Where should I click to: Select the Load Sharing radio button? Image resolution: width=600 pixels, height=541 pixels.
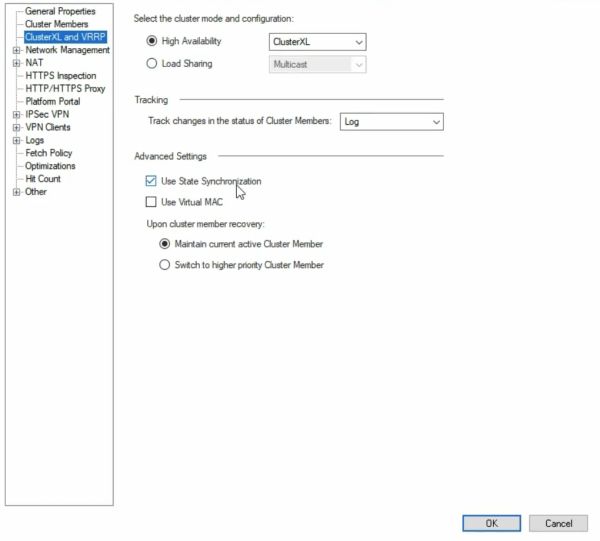152,64
